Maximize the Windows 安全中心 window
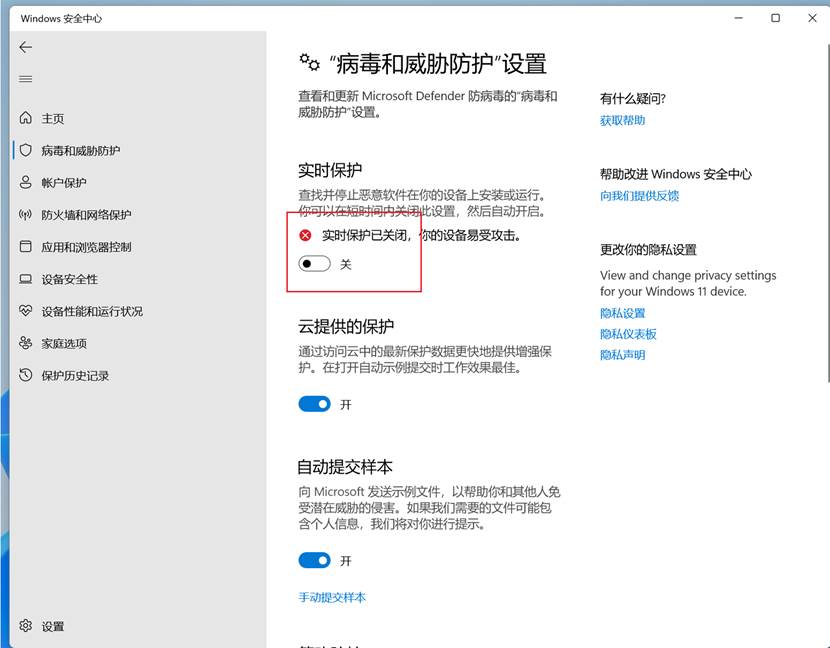Screen dimensions: 830x648 pyautogui.click(x=775, y=18)
